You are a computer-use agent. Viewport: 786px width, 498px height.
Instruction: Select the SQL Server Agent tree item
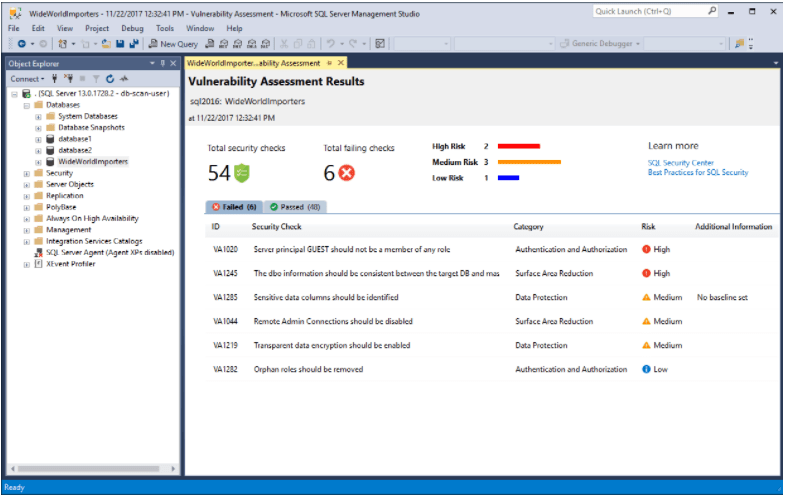coord(110,252)
